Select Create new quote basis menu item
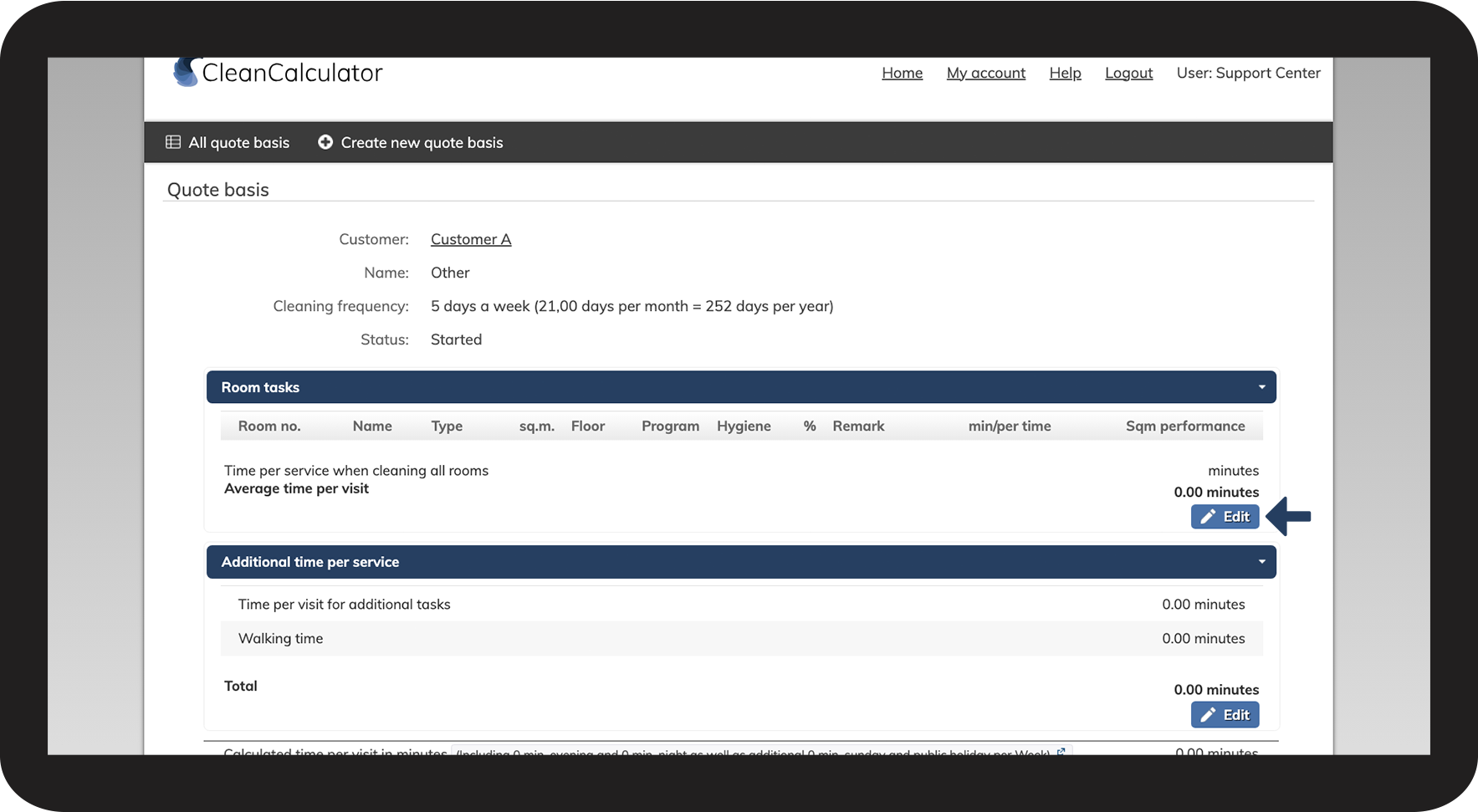This screenshot has height=812, width=1478. coord(411,142)
